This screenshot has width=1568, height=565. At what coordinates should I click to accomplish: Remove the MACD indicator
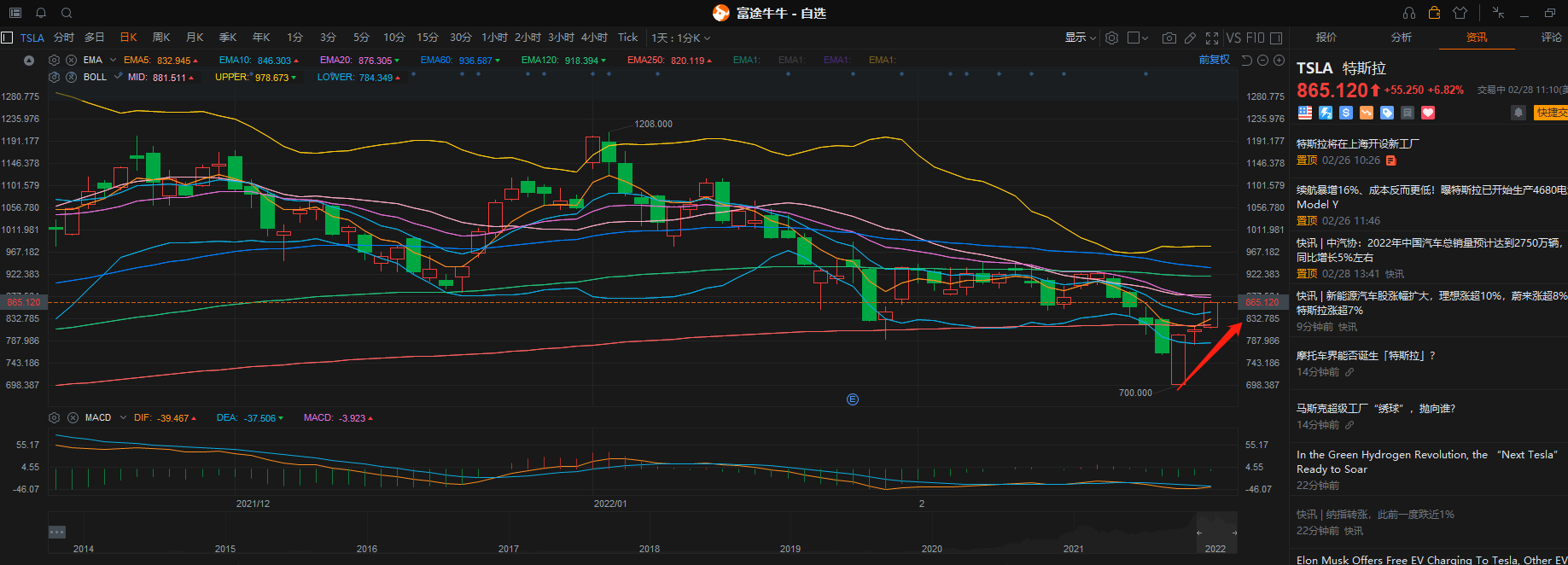[73, 417]
